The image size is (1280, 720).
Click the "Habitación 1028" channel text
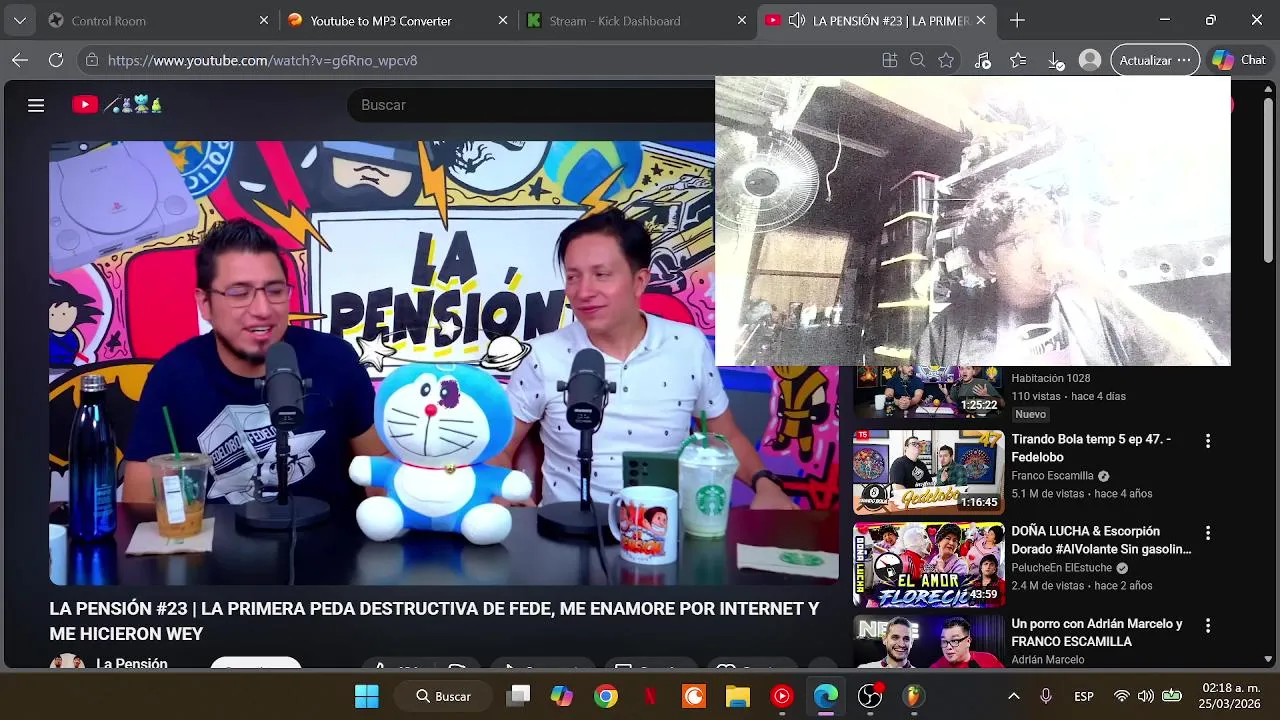1050,378
